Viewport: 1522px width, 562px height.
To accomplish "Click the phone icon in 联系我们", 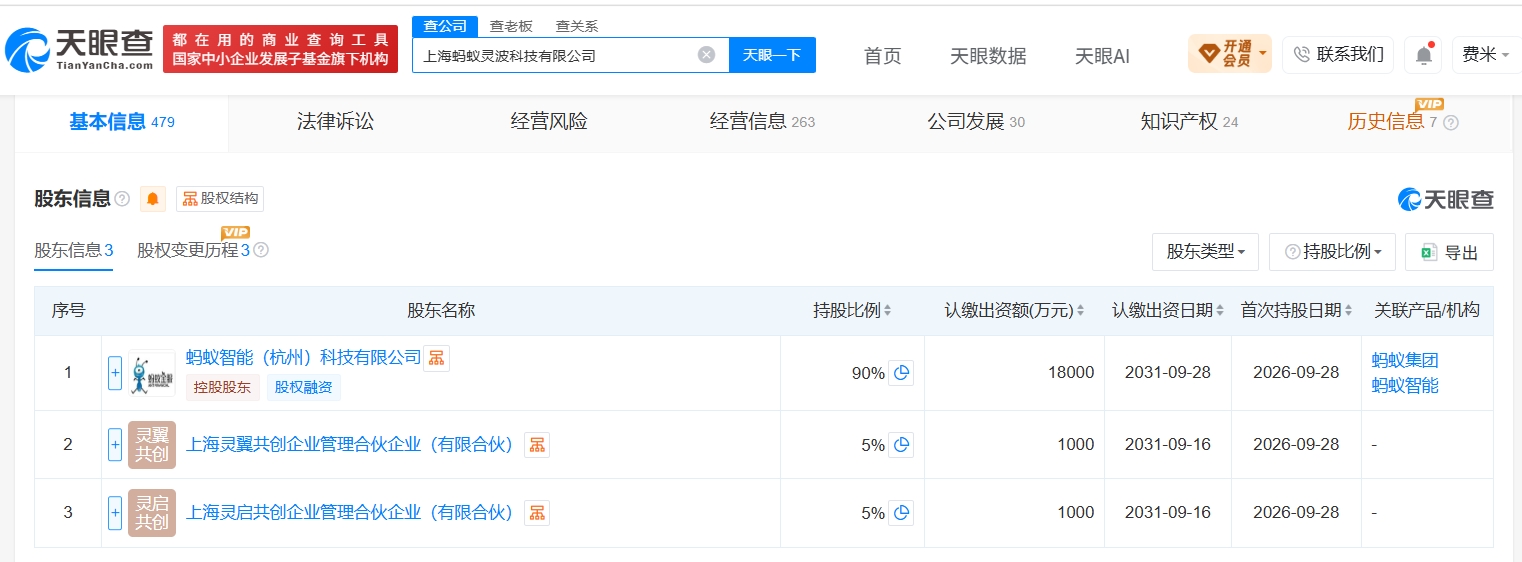I will 1301,54.
